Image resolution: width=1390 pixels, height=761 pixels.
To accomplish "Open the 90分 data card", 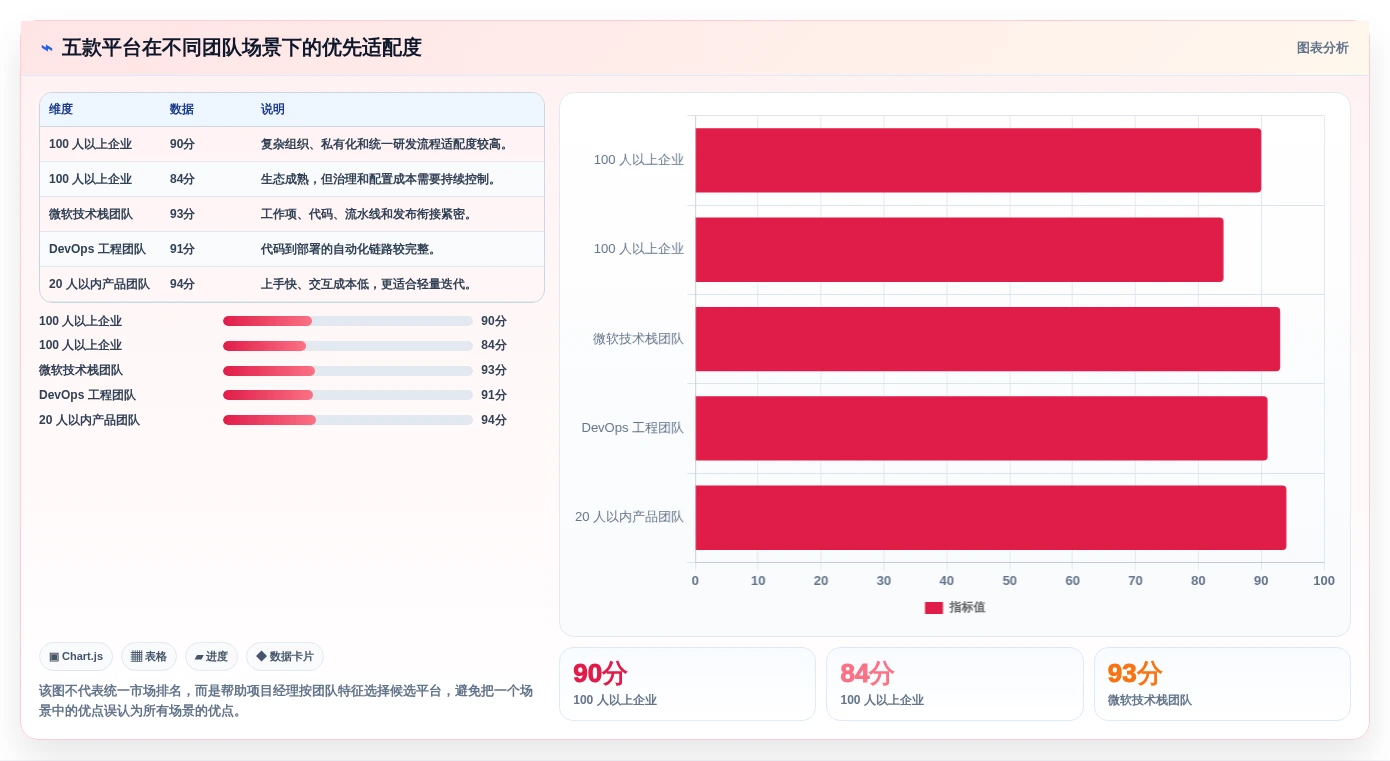I will (x=688, y=684).
